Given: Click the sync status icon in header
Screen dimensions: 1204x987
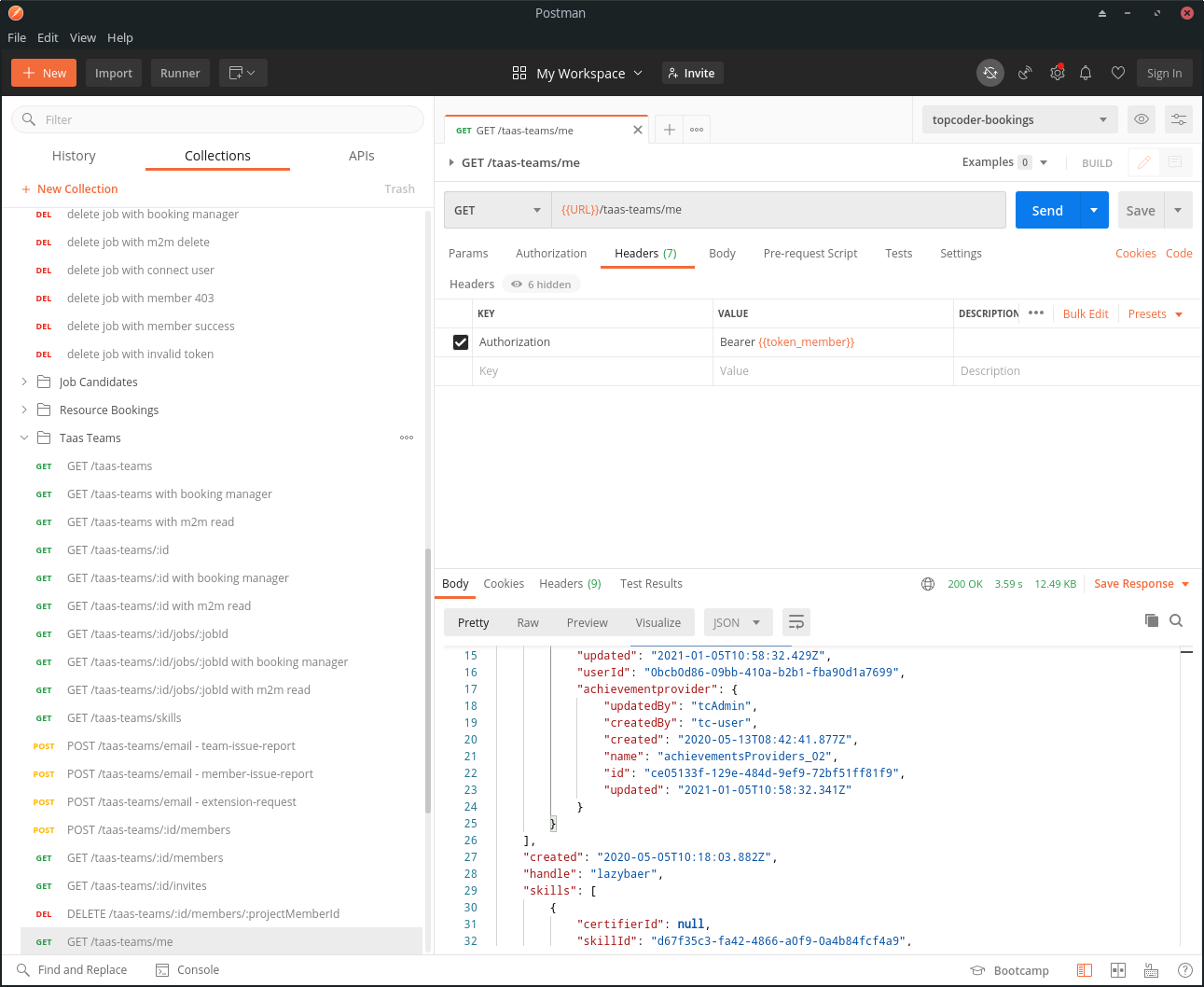Looking at the screenshot, I should pos(990,73).
